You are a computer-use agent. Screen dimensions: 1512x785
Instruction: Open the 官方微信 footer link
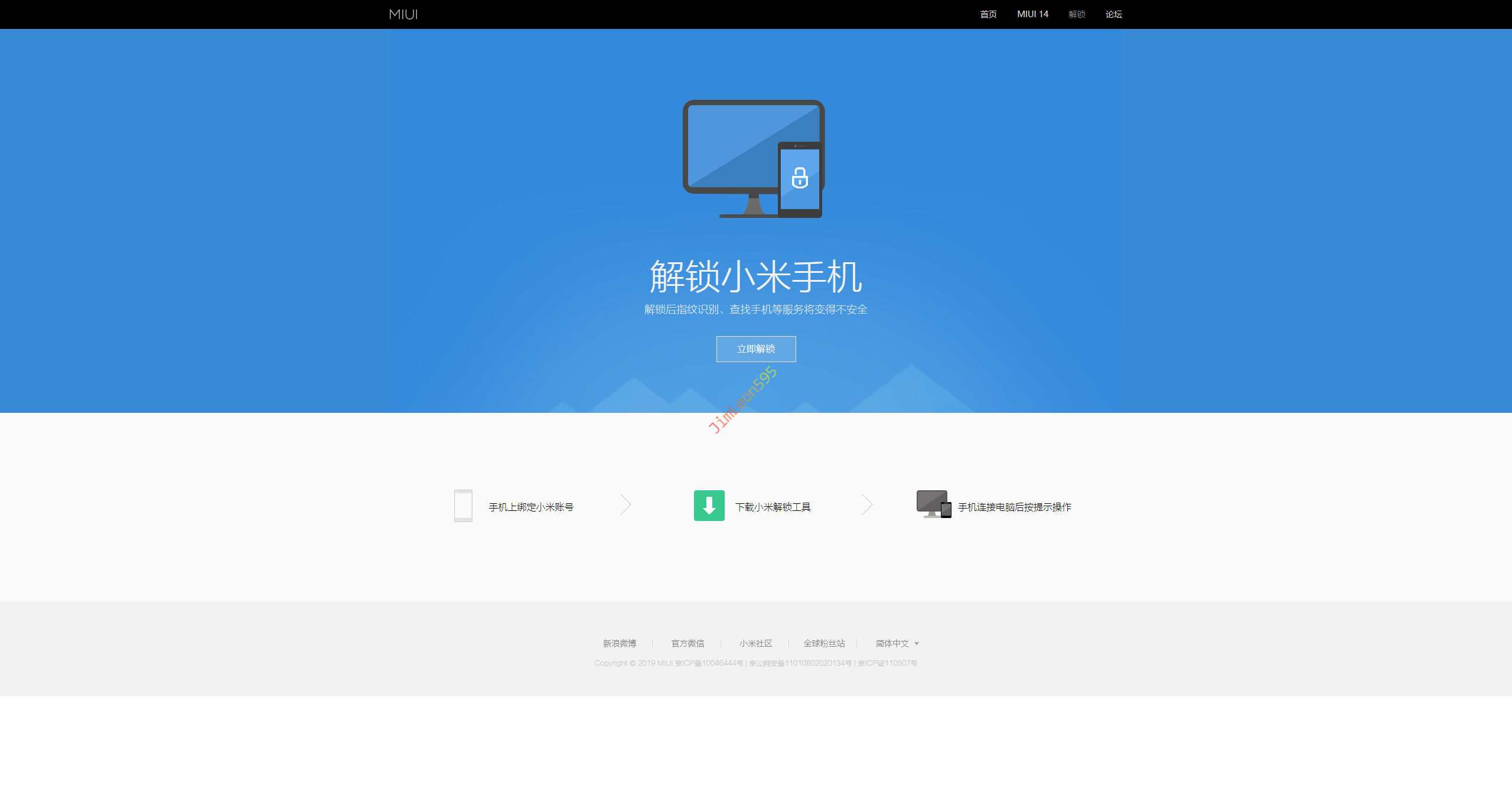[x=687, y=643]
